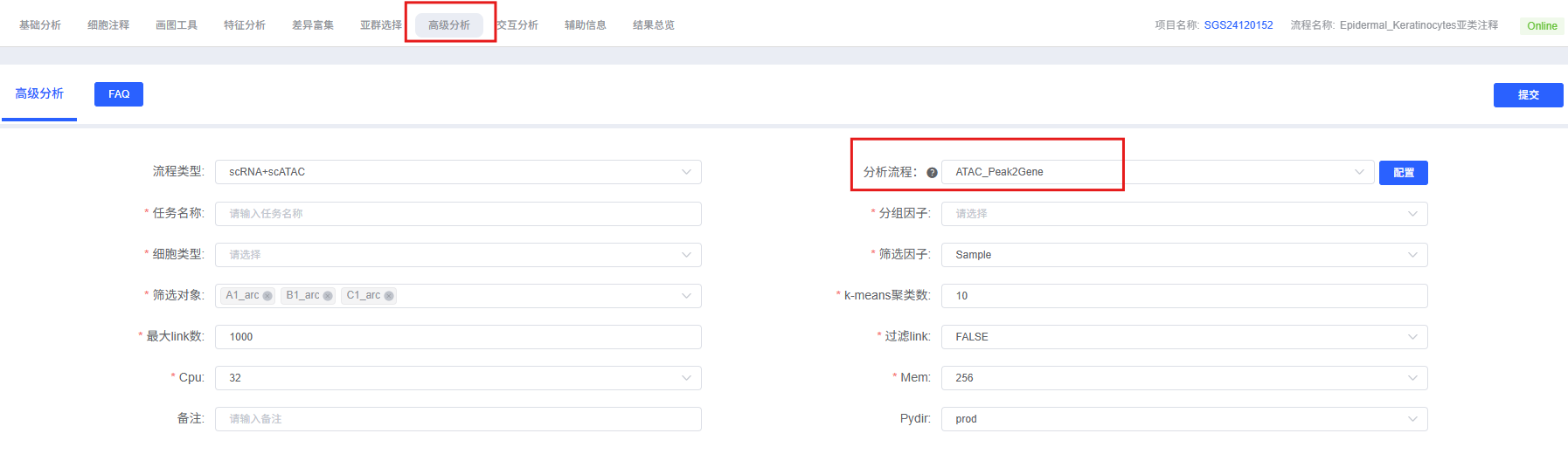Select the 高级分析 sub-tab
Image resolution: width=1568 pixels, height=454 pixels.
click(39, 93)
